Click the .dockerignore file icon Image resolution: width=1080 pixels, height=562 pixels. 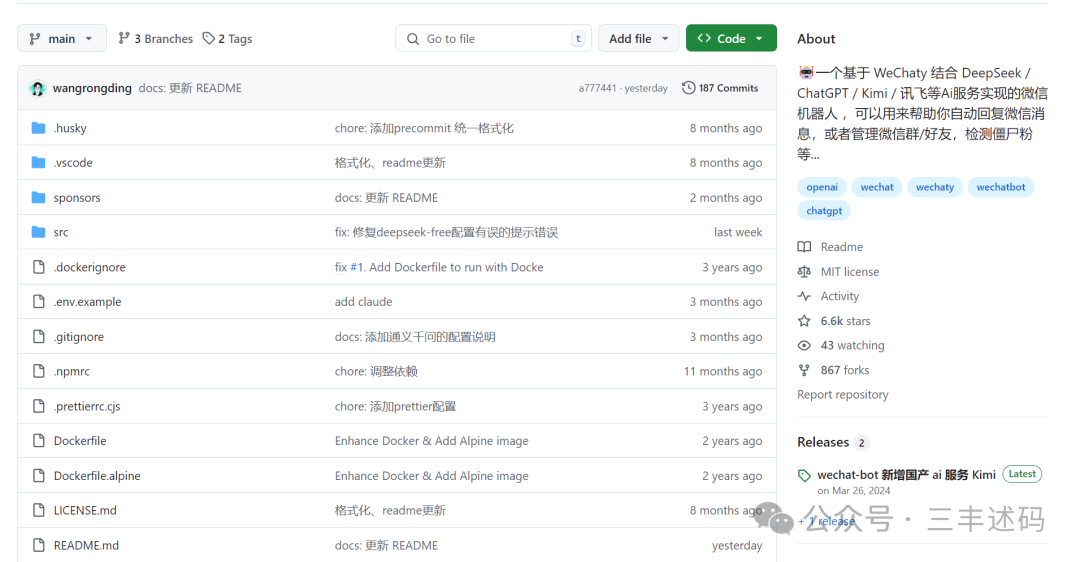(39, 267)
